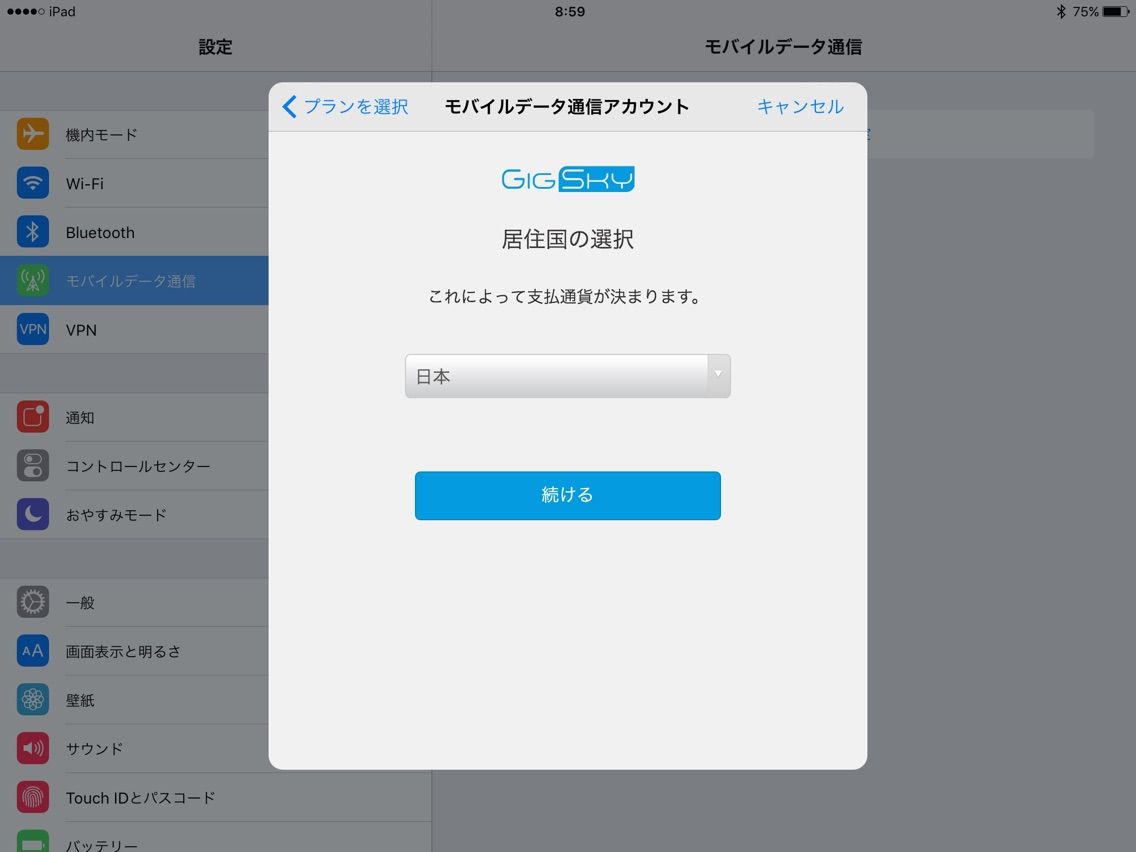Image resolution: width=1136 pixels, height=852 pixels.
Task: Tap the これによって支払通貨が決まります text
Action: pyautogui.click(x=564, y=296)
